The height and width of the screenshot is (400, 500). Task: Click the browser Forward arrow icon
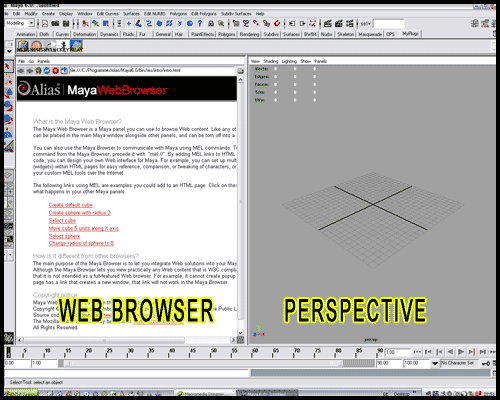(x=30, y=71)
